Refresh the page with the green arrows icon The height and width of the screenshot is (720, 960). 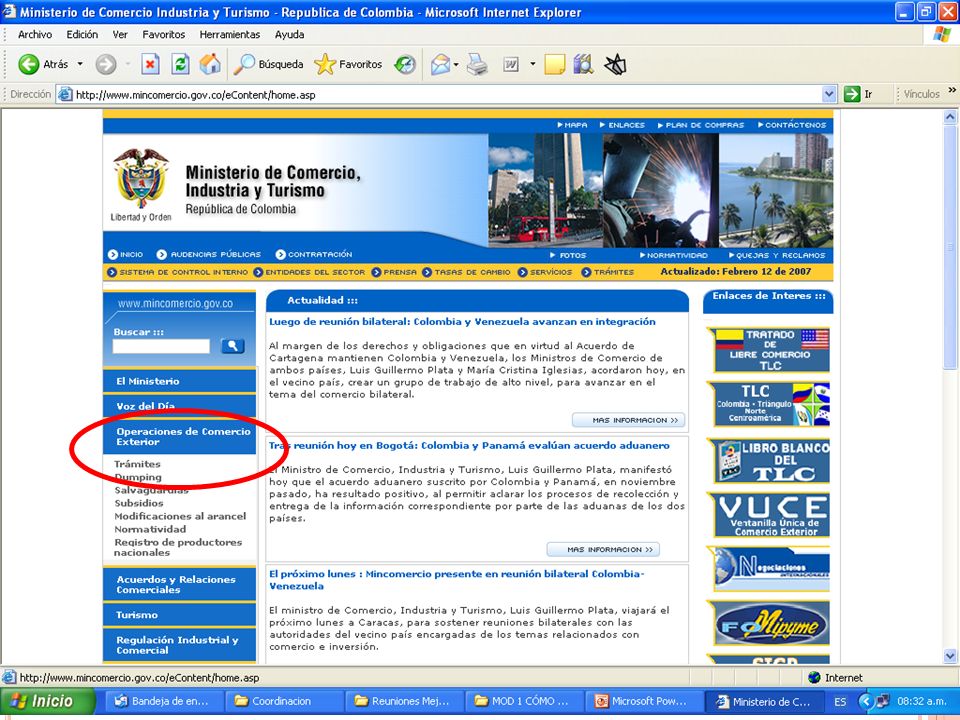(181, 64)
